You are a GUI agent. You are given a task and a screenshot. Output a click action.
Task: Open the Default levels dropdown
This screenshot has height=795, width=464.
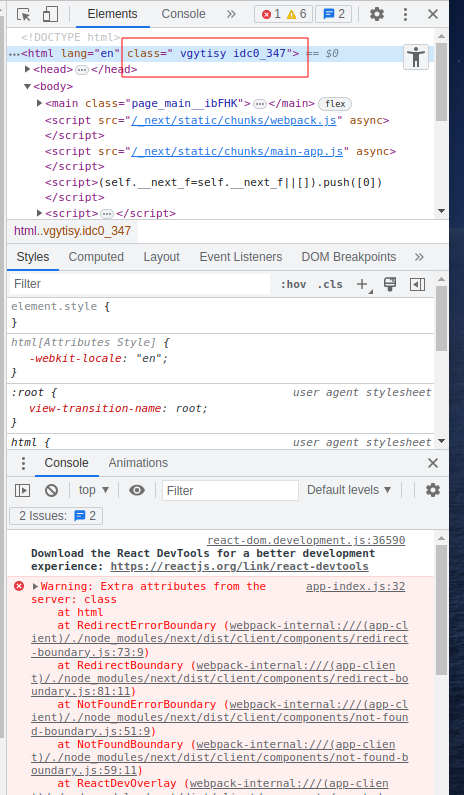[349, 490]
